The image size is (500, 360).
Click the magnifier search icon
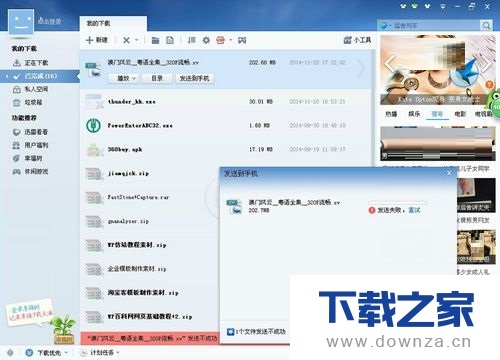(486, 25)
